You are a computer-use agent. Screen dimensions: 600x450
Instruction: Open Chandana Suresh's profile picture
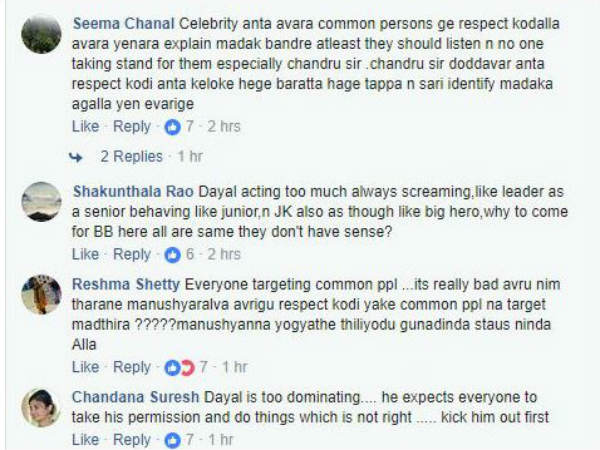point(41,403)
